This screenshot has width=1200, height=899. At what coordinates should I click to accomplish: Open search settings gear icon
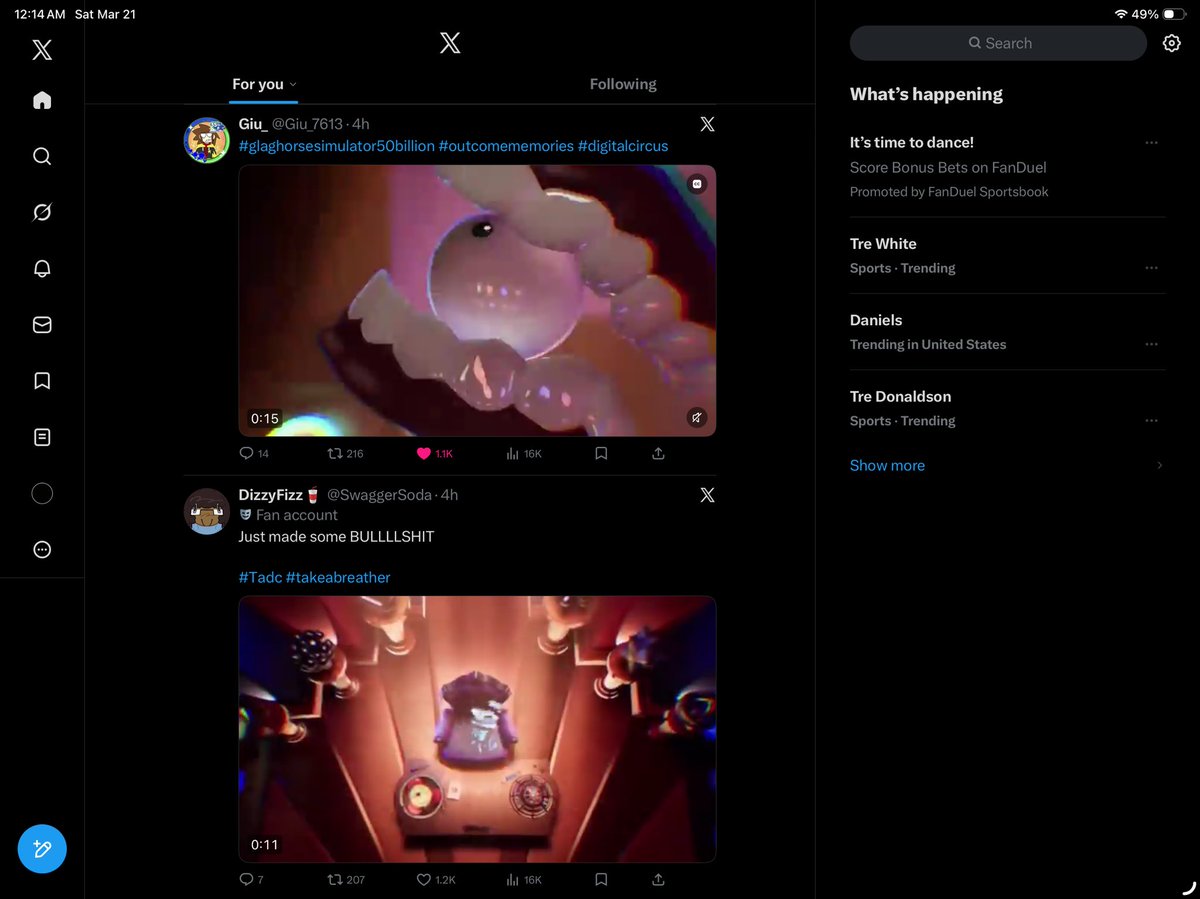tap(1171, 43)
